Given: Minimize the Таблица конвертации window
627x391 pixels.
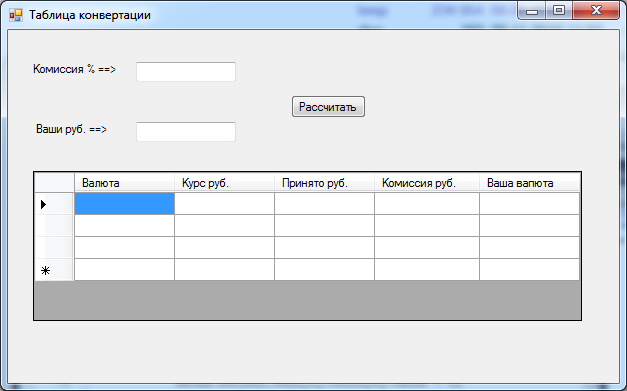Looking at the screenshot, I should [x=532, y=11].
